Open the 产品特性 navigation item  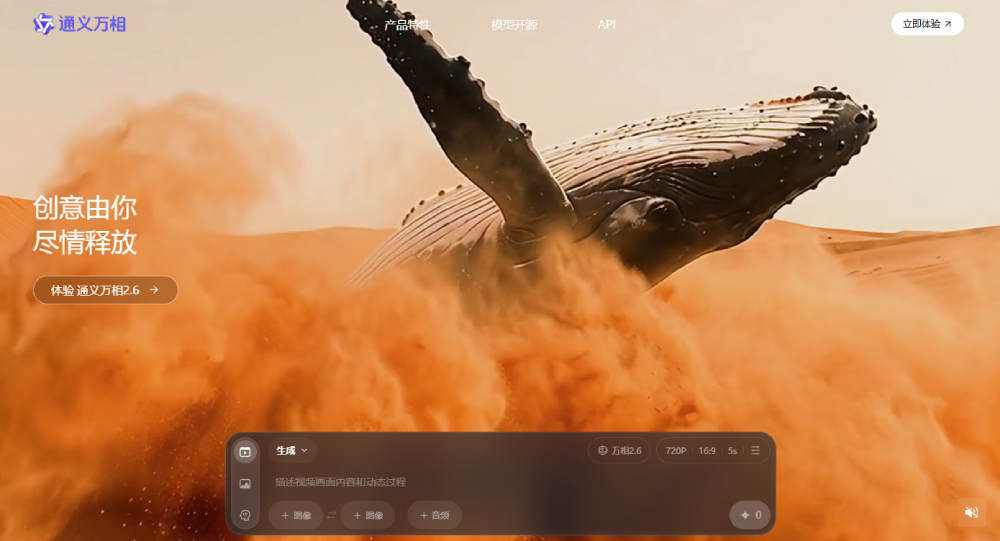coord(407,24)
